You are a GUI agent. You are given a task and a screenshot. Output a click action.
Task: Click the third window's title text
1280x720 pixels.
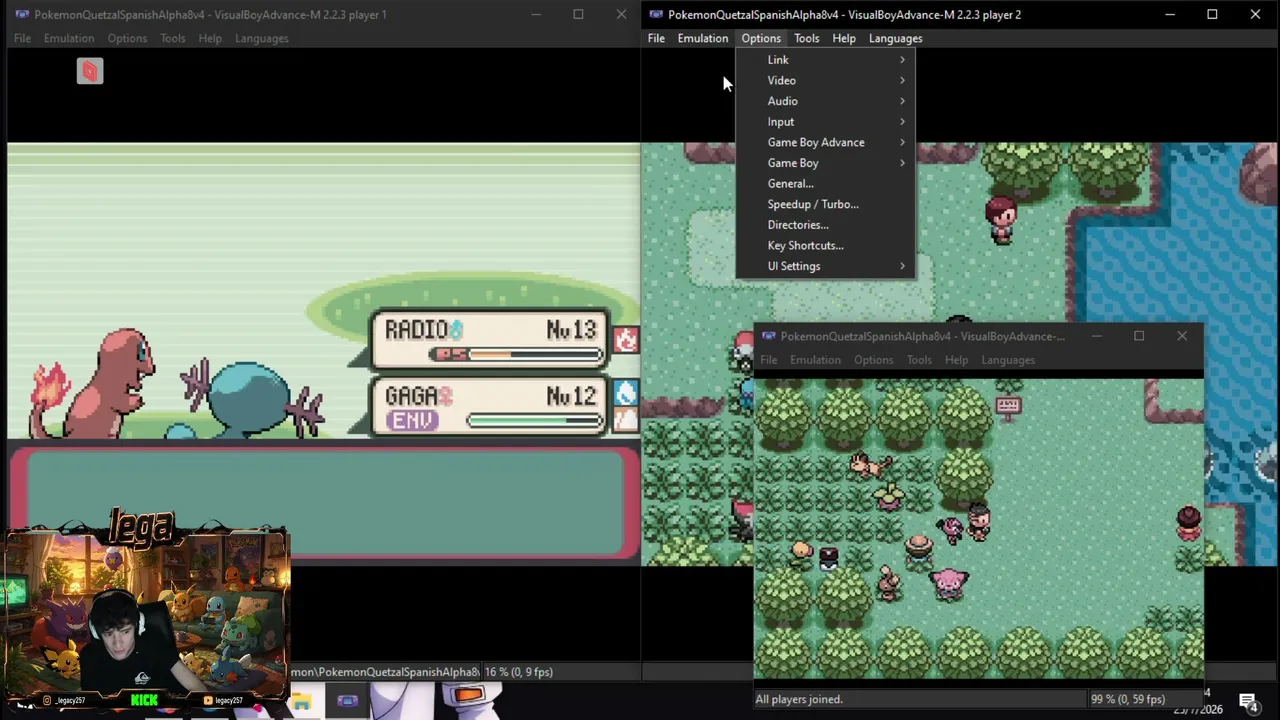click(923, 336)
